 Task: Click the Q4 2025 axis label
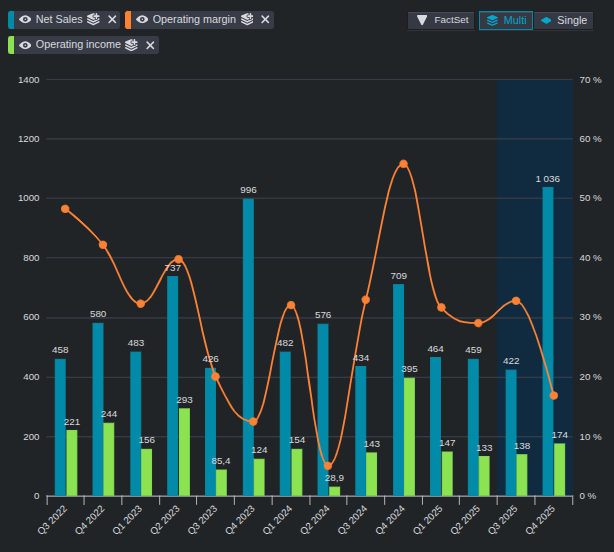pos(540,520)
